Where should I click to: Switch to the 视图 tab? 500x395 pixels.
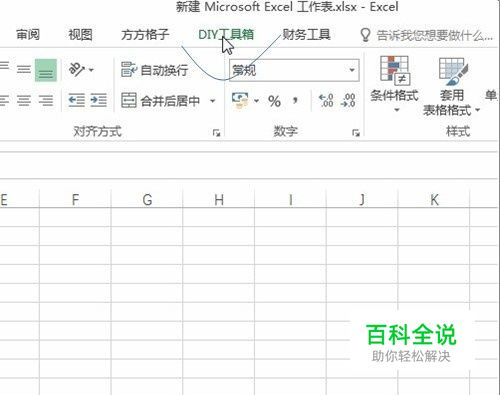[80, 34]
